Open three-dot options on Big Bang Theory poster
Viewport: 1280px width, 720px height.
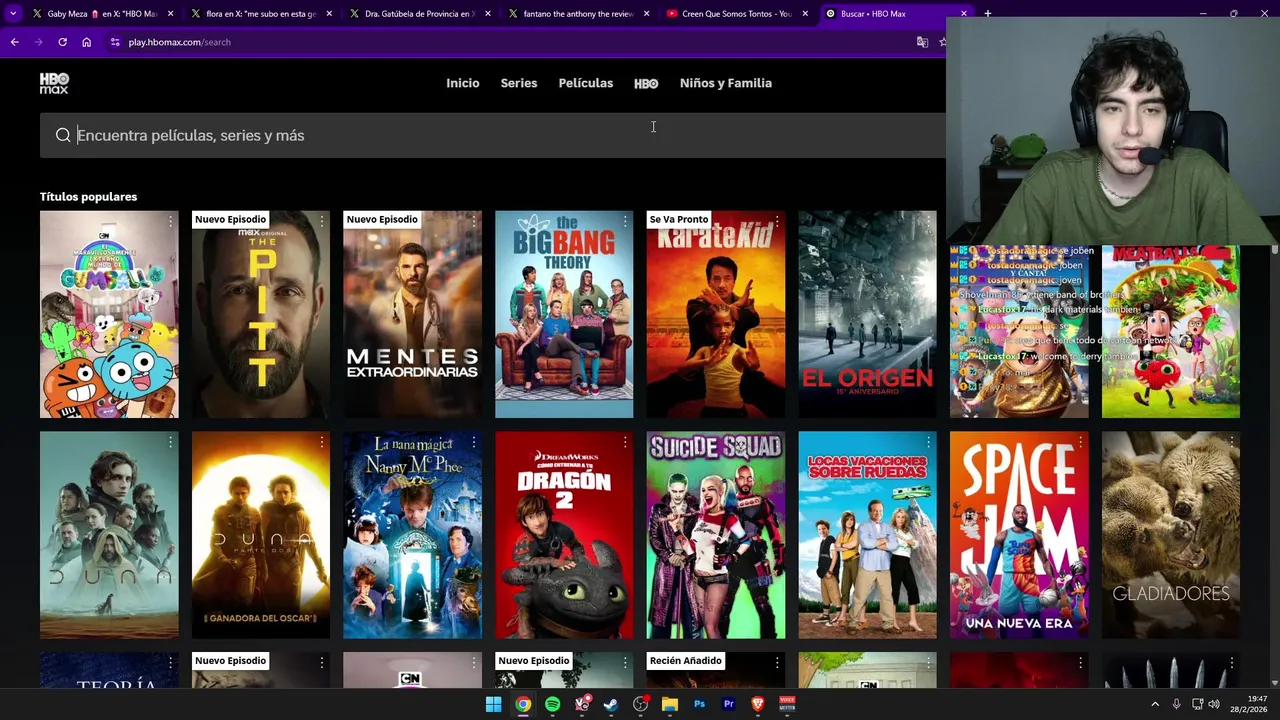pyautogui.click(x=625, y=220)
